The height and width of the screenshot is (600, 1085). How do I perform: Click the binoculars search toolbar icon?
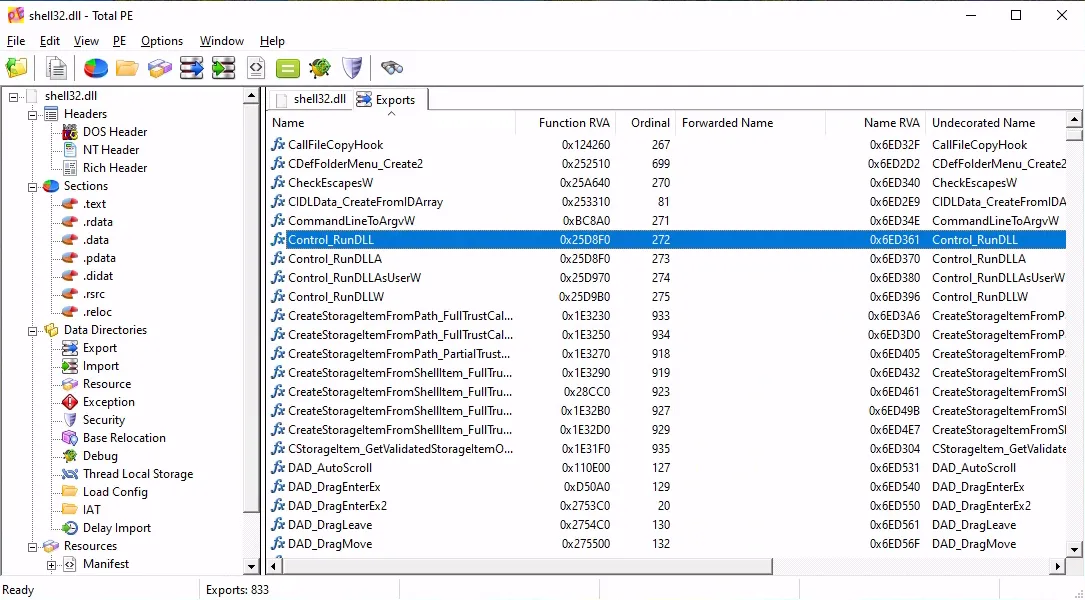click(x=392, y=68)
